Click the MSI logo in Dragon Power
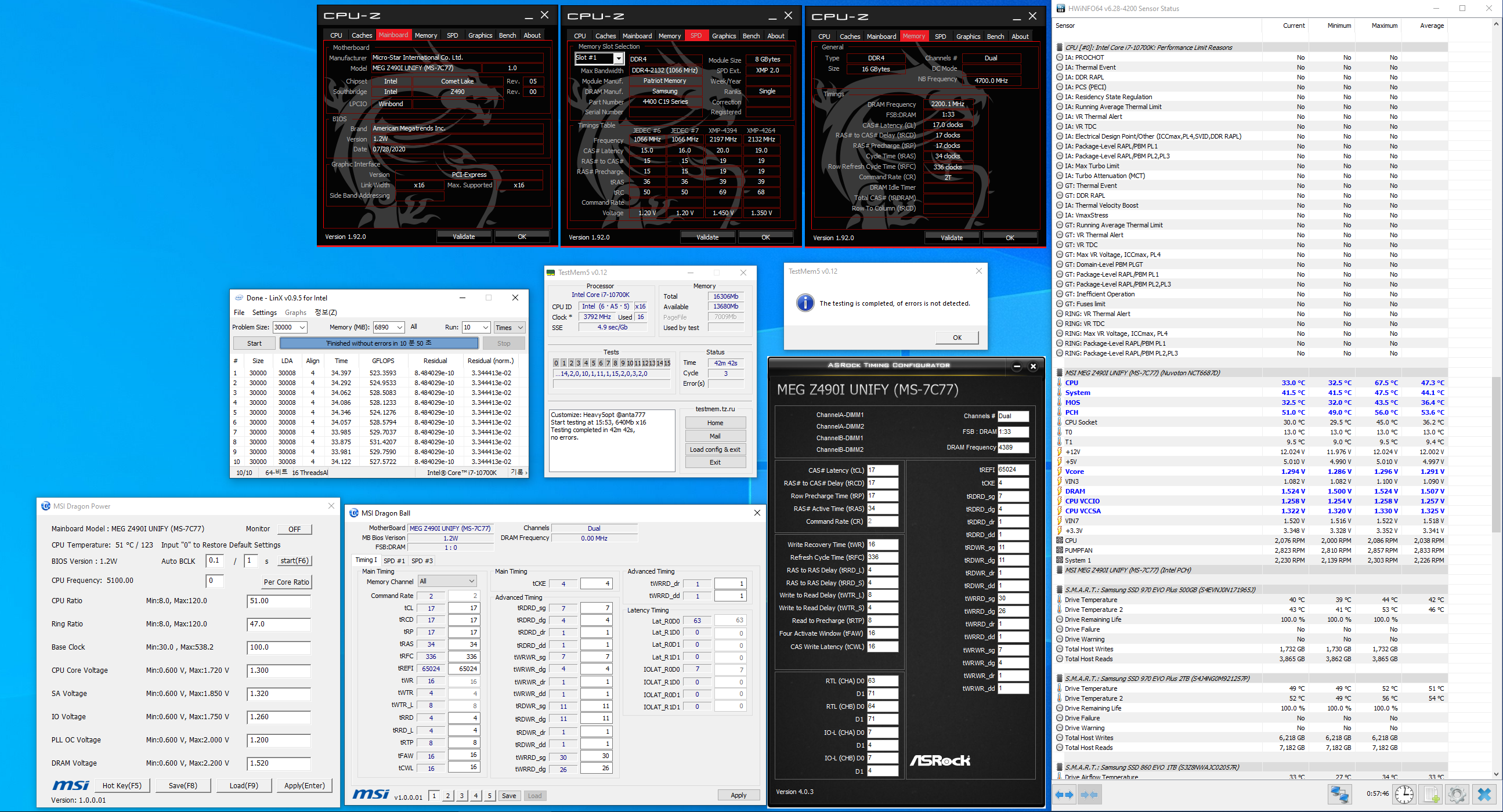1503x812 pixels. point(71,785)
